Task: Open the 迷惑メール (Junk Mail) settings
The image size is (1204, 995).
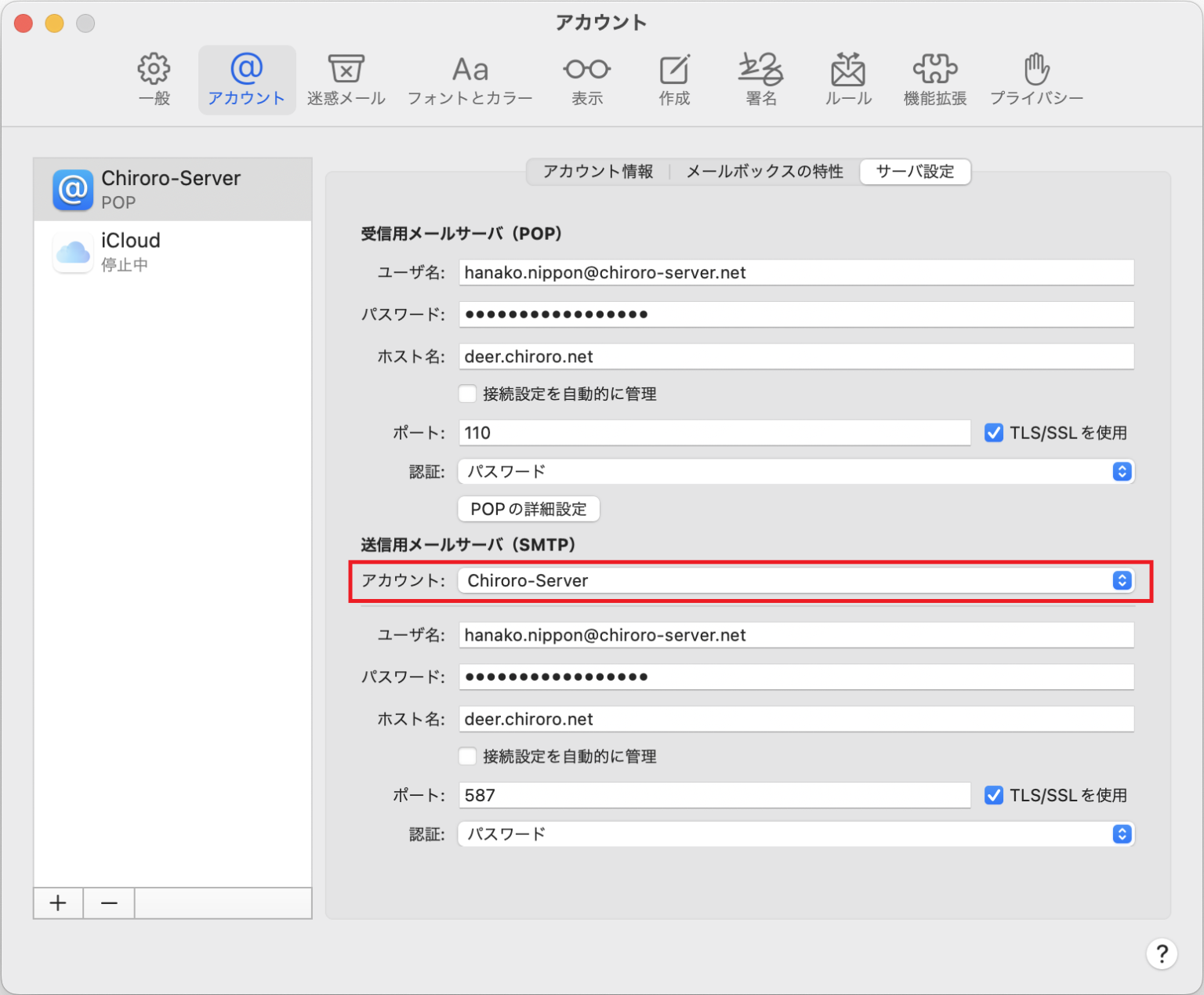Action: [x=346, y=78]
